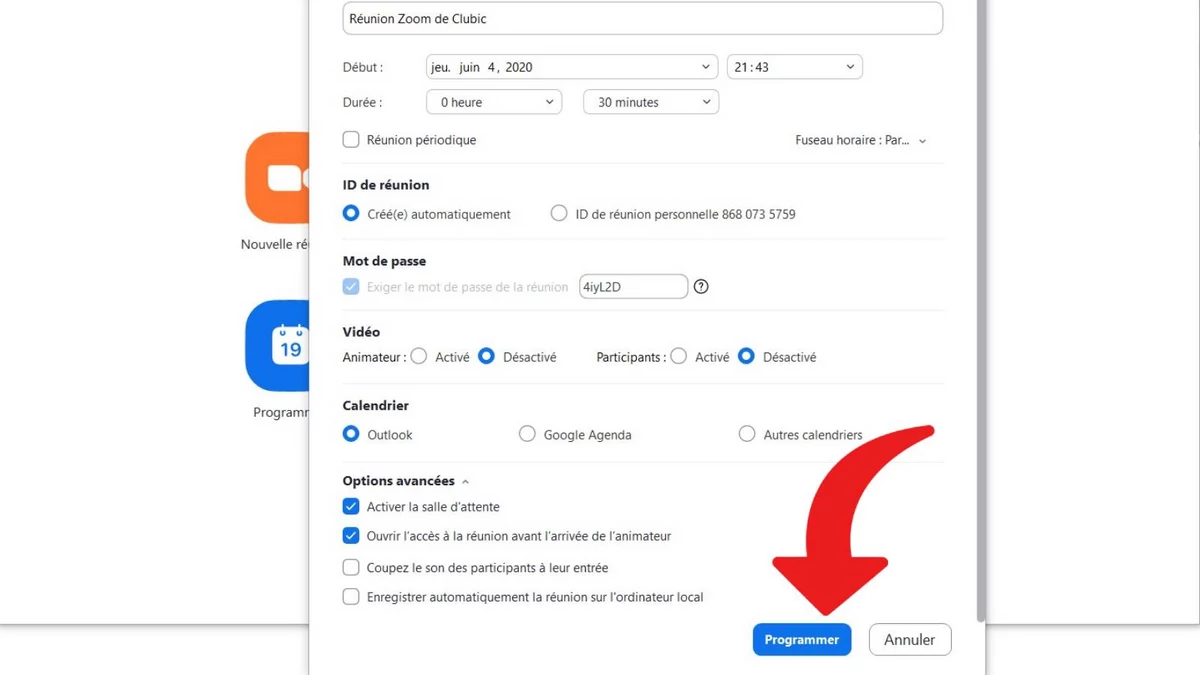Screen dimensions: 1200x675
Task: Uncheck Activer la salle d'attente
Action: 351,507
